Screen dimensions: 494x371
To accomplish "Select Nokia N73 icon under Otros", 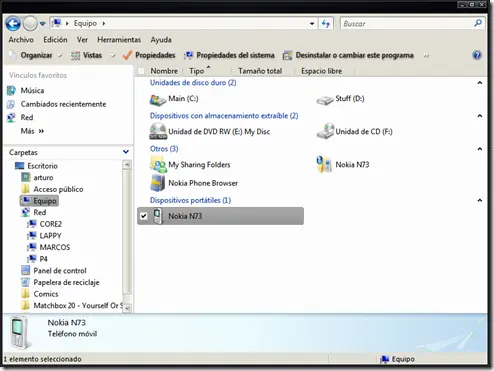I will tap(324, 164).
